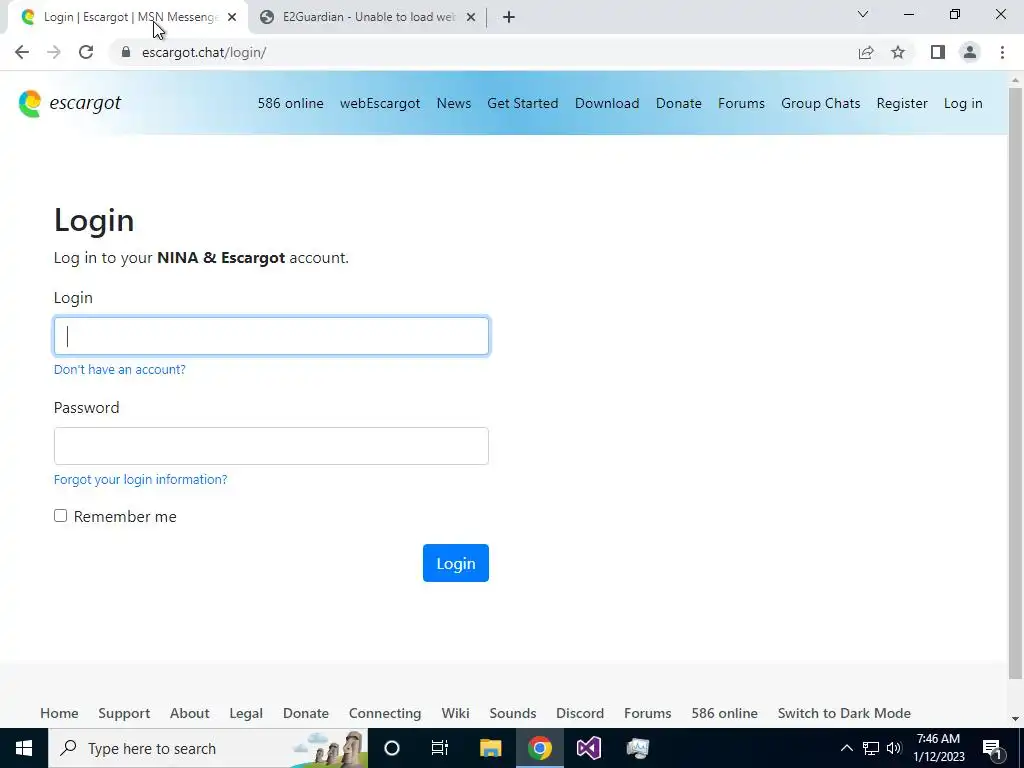This screenshot has width=1024, height=768.
Task: Click the footer 586 online link
Action: click(724, 713)
